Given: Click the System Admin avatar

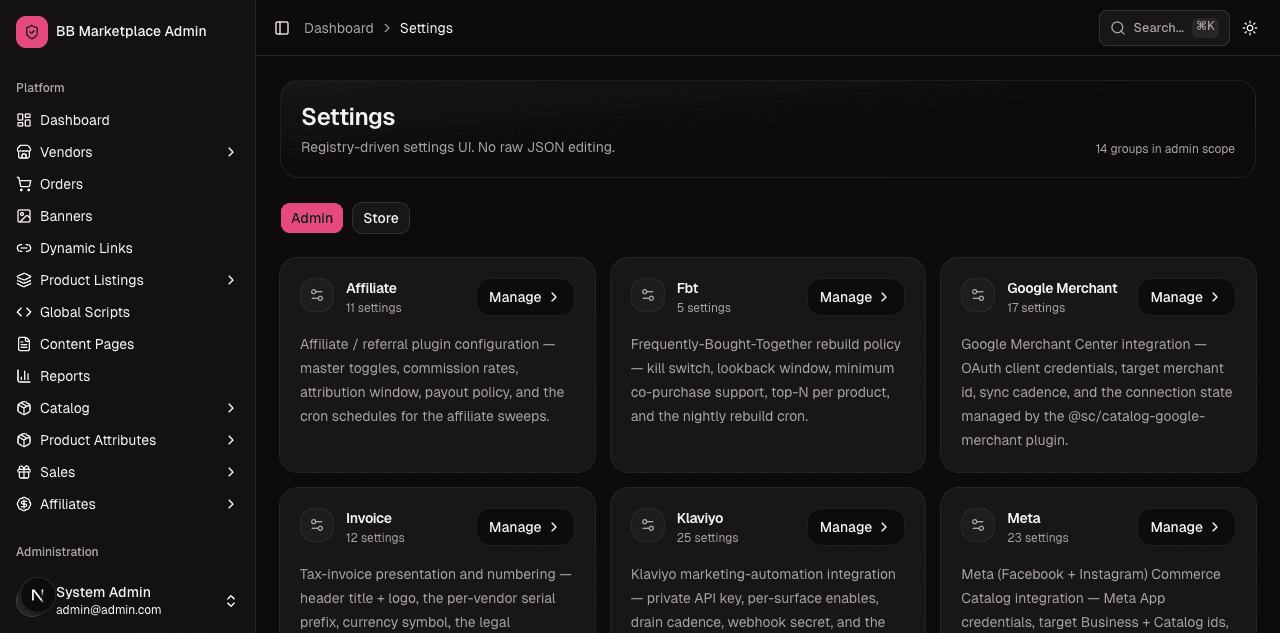Looking at the screenshot, I should [x=37, y=595].
